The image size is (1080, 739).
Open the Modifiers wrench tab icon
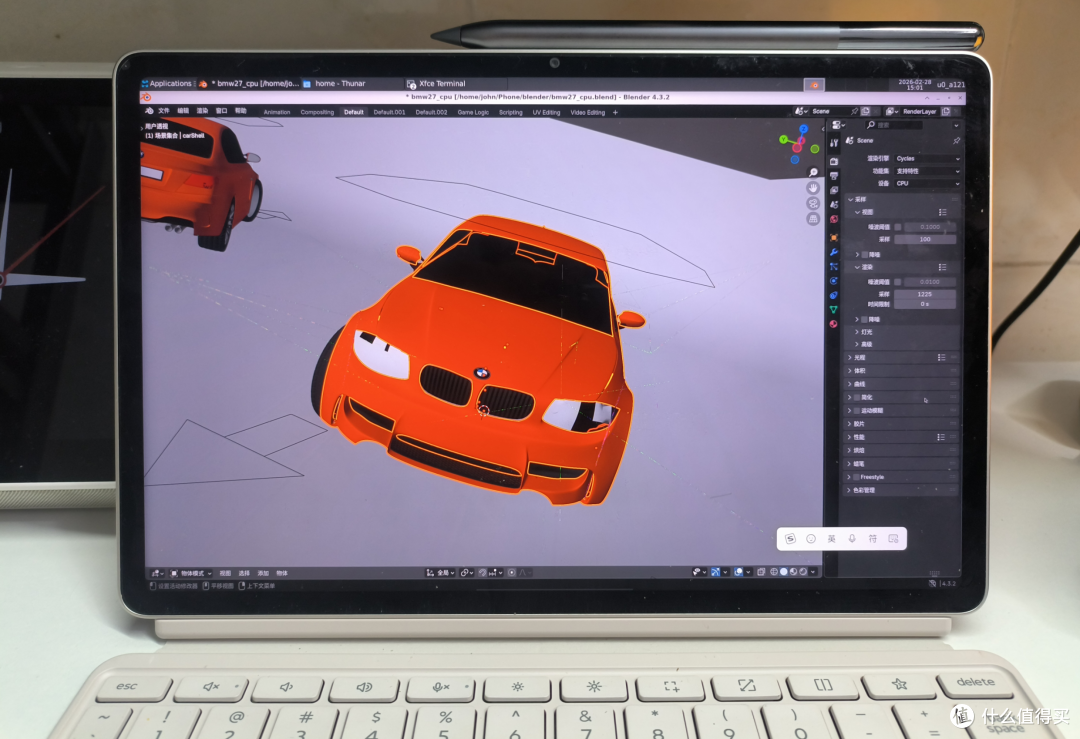pos(834,252)
